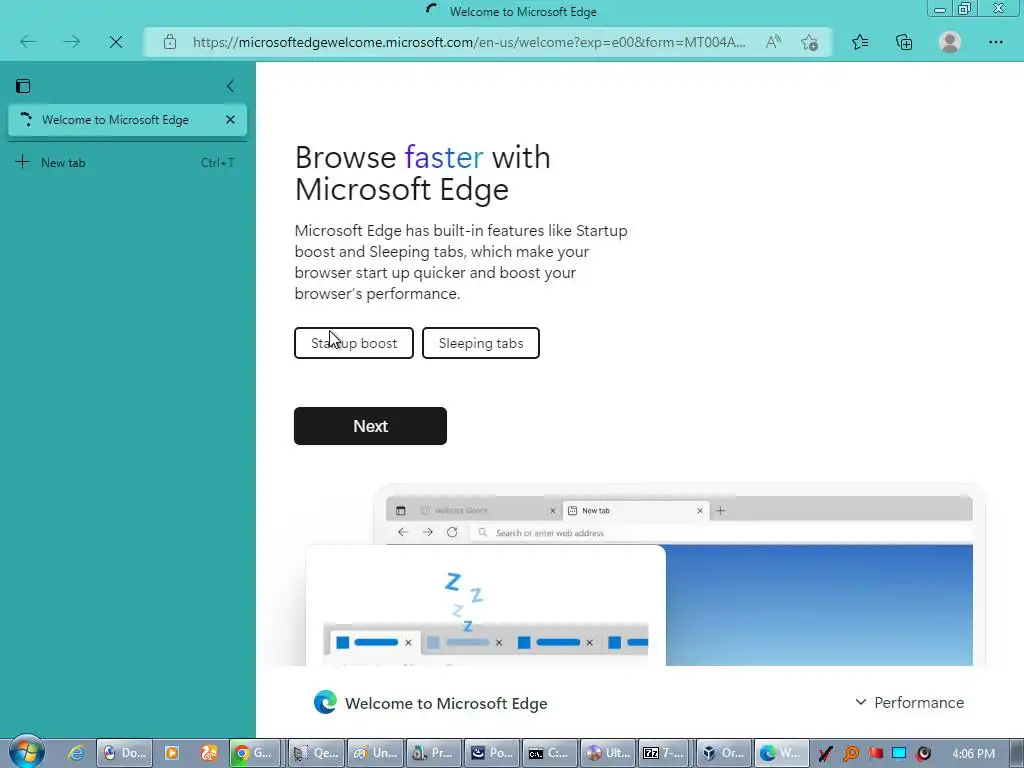Open the Favorites list

click(860, 42)
